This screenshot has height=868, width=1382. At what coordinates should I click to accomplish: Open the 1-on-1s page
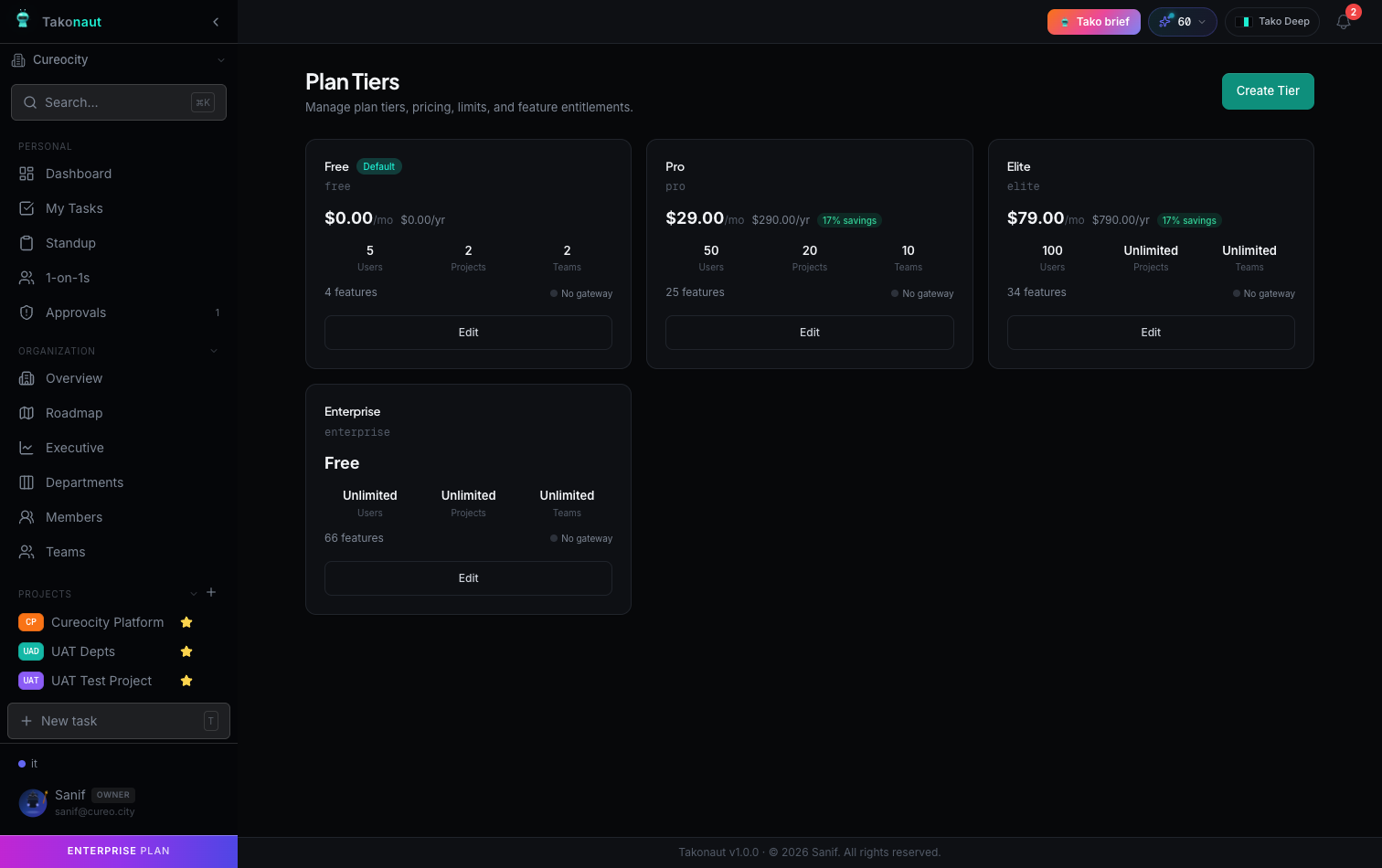point(119,278)
